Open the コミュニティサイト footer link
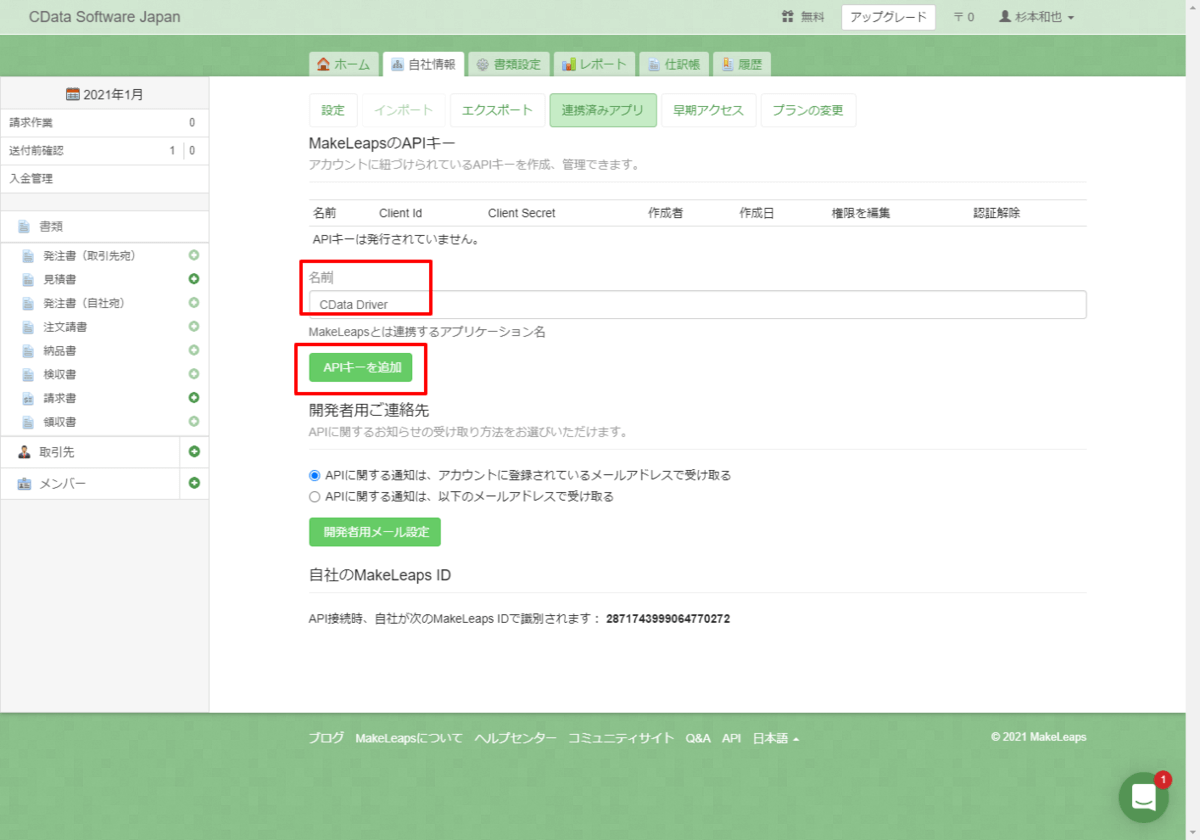Viewport: 1200px width, 840px height. [621, 738]
